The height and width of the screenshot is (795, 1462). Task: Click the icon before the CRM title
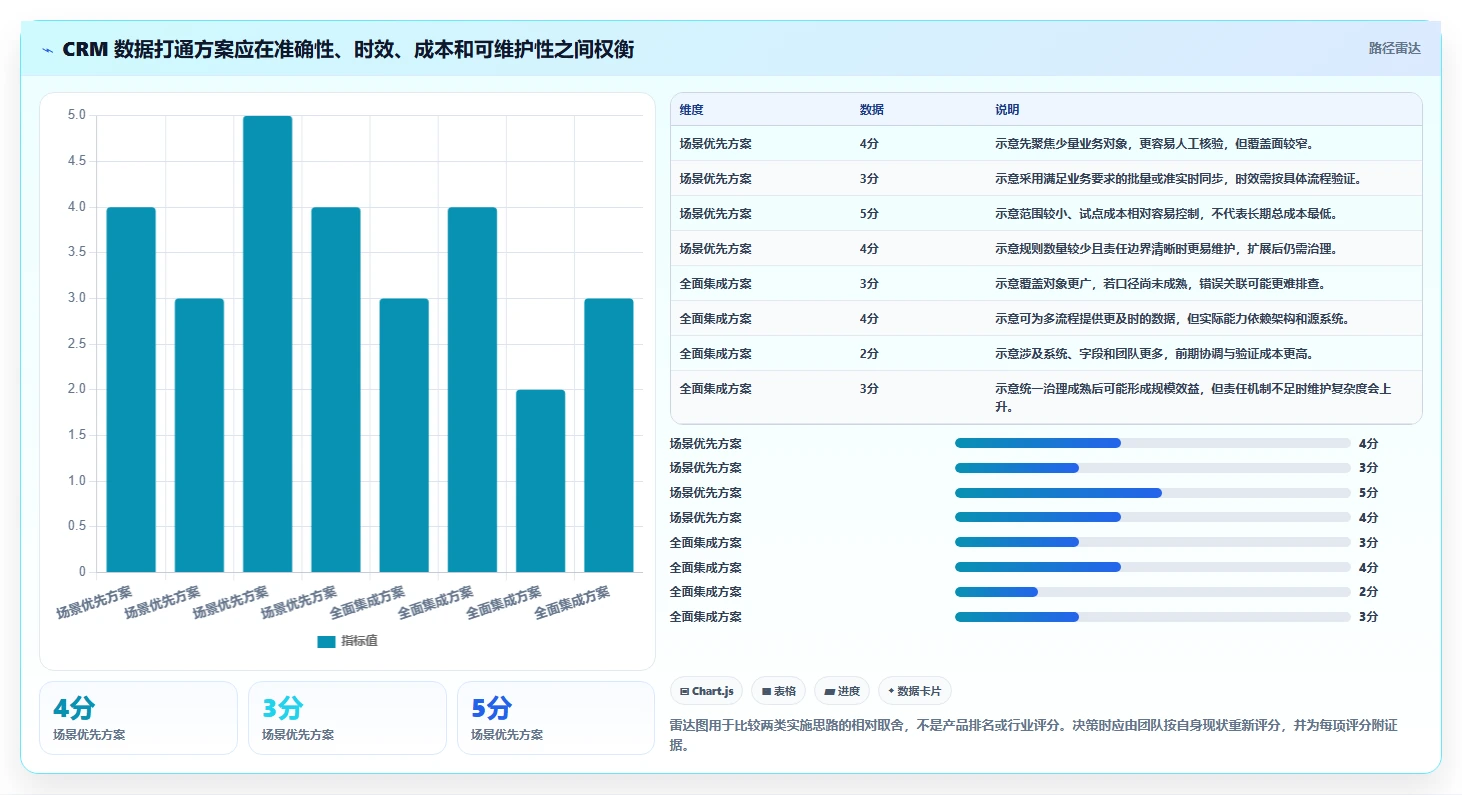[x=48, y=50]
